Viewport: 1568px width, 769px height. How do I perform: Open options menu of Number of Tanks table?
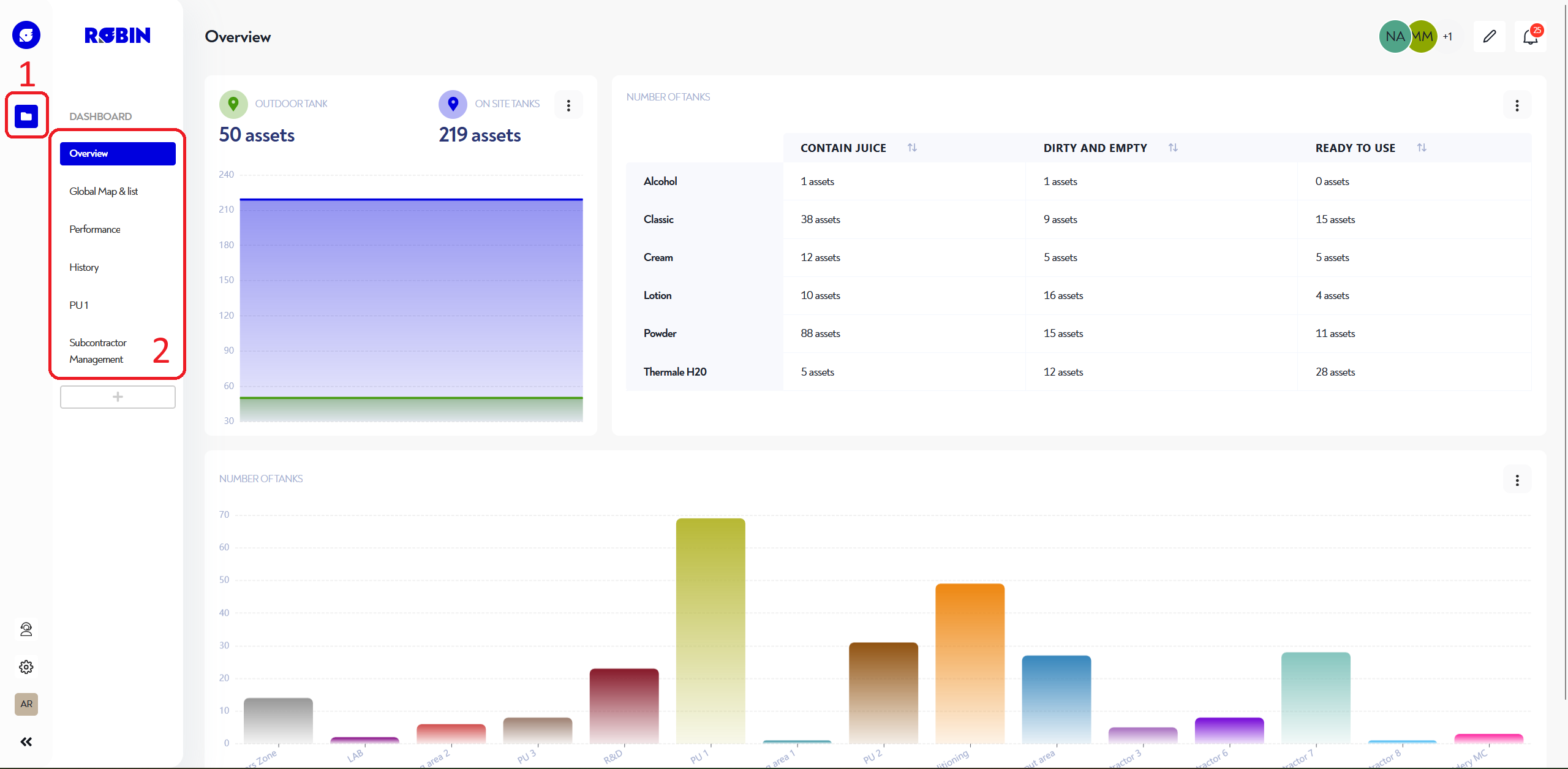(x=1517, y=105)
